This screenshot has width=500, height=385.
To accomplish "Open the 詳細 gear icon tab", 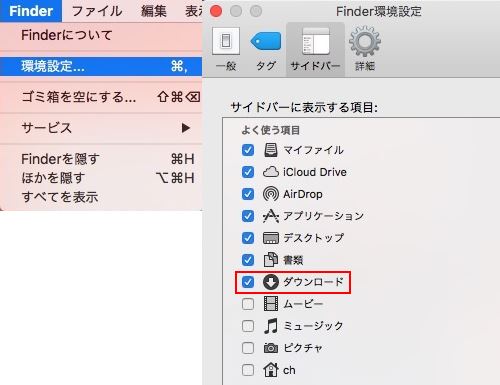I will pos(365,41).
